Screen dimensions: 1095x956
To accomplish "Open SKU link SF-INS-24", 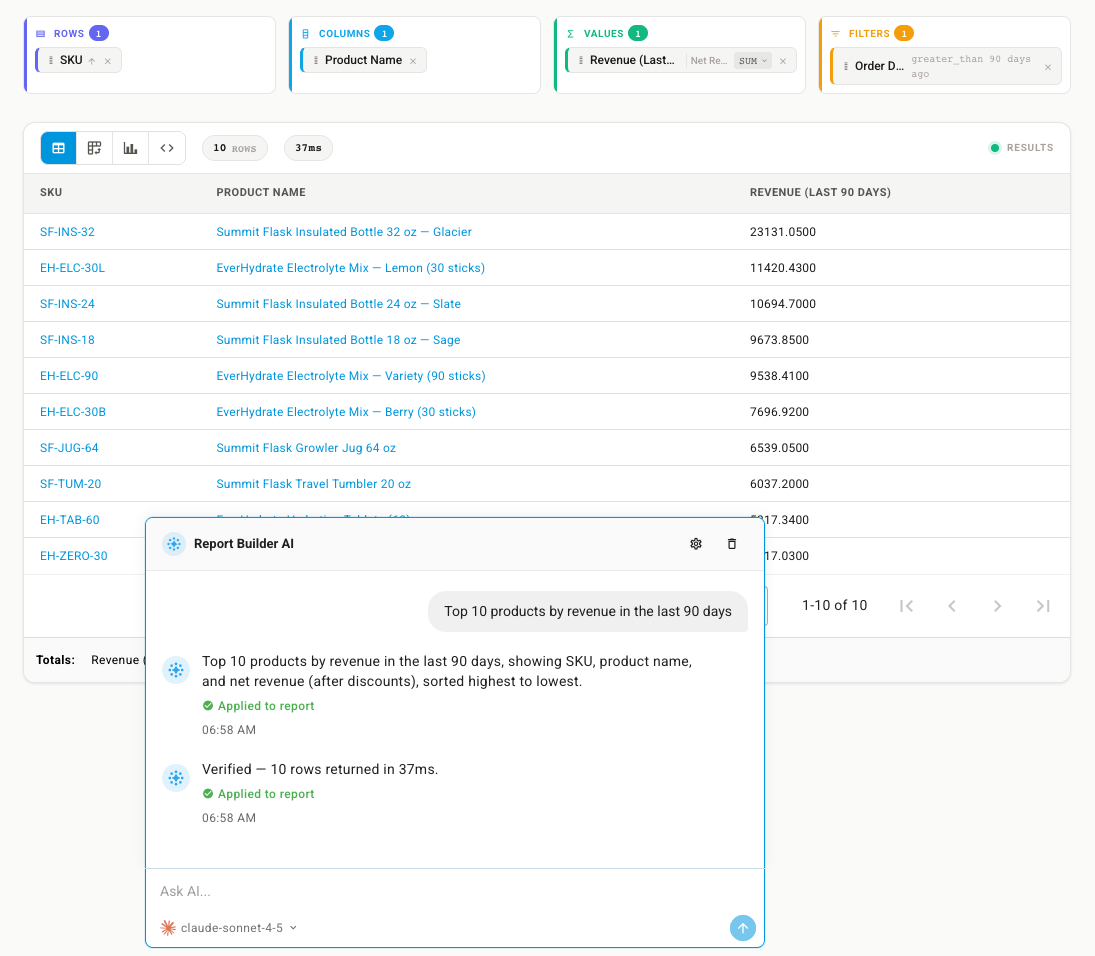I will click(x=67, y=304).
